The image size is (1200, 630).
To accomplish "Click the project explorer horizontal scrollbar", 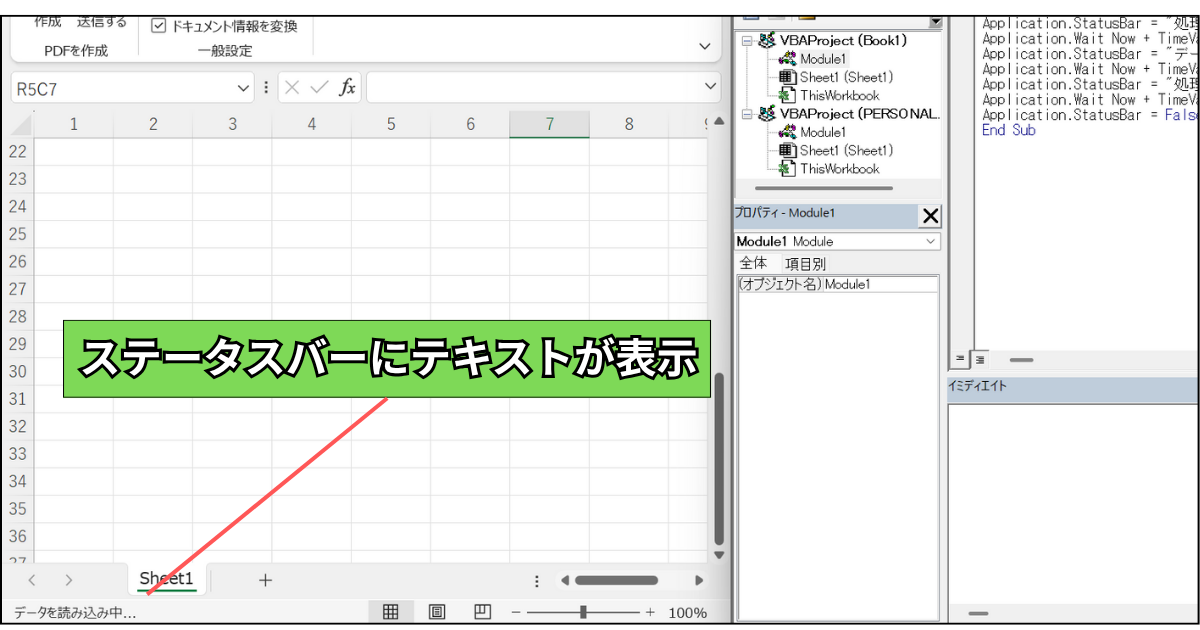I will click(x=823, y=188).
